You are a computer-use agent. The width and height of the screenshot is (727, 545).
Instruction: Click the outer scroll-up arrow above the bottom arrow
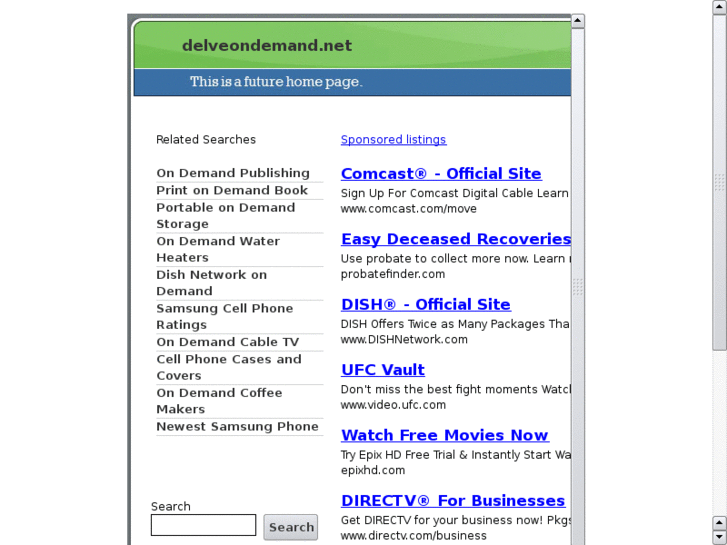click(720, 523)
